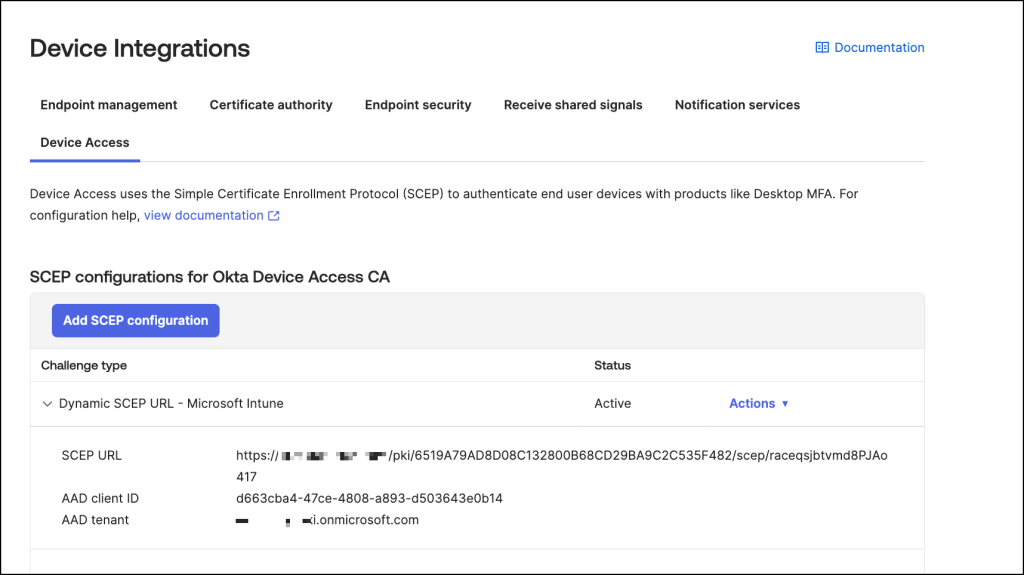Go to the Receive shared signals tab
The image size is (1024, 575).
tap(573, 105)
